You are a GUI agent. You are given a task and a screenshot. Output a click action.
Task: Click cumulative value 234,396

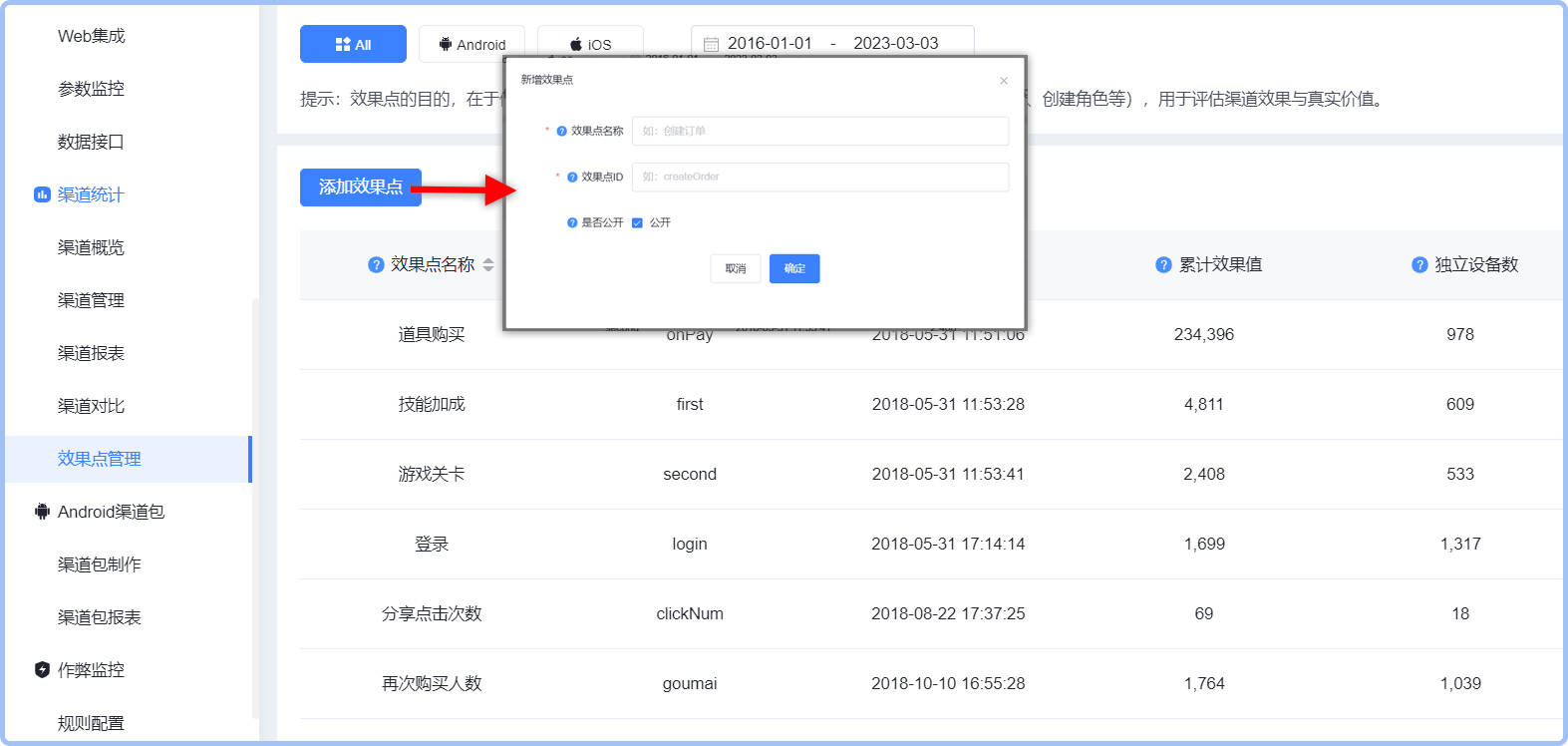click(1204, 334)
